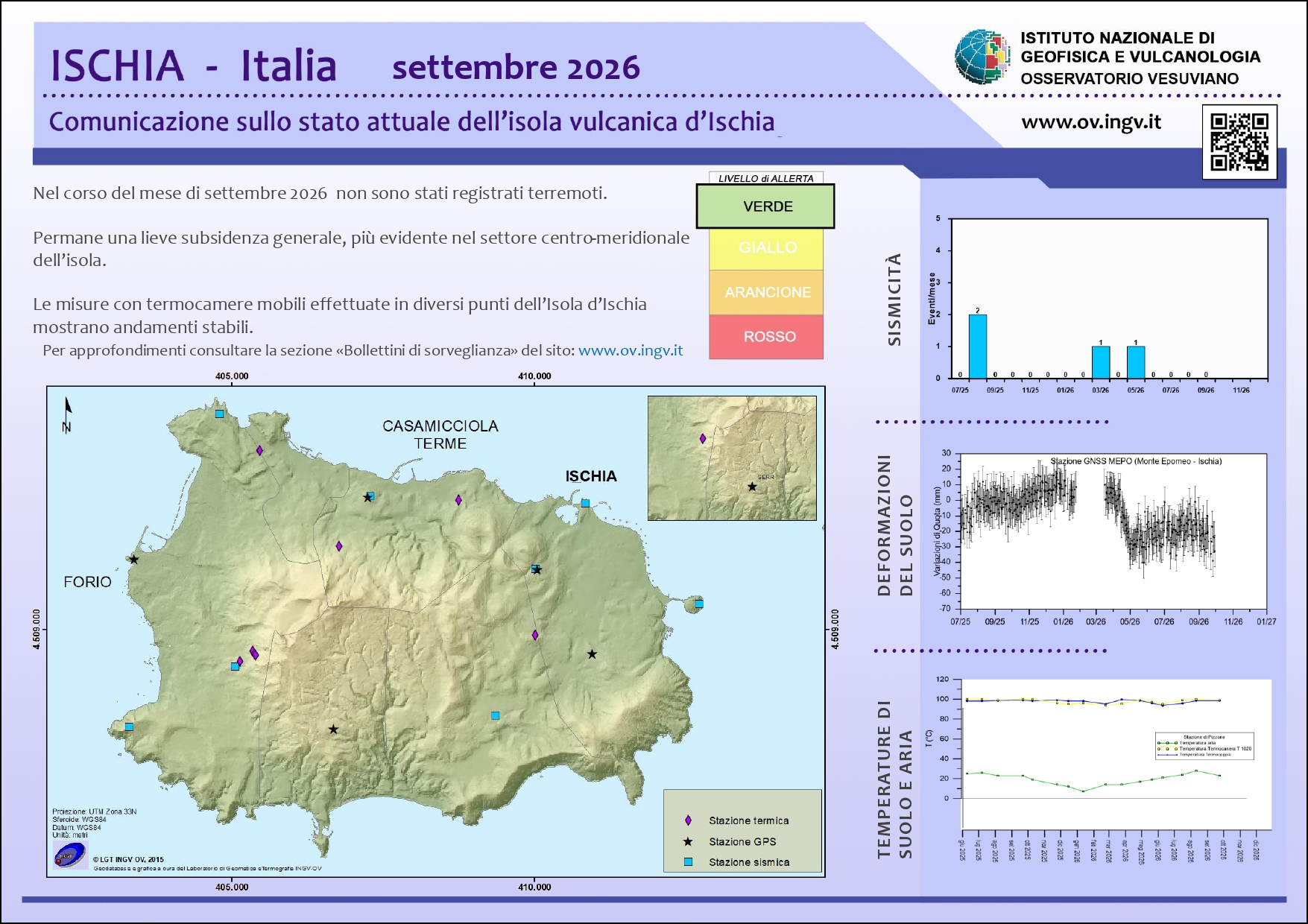Select the seismic square at the northwest tip

pos(219,414)
